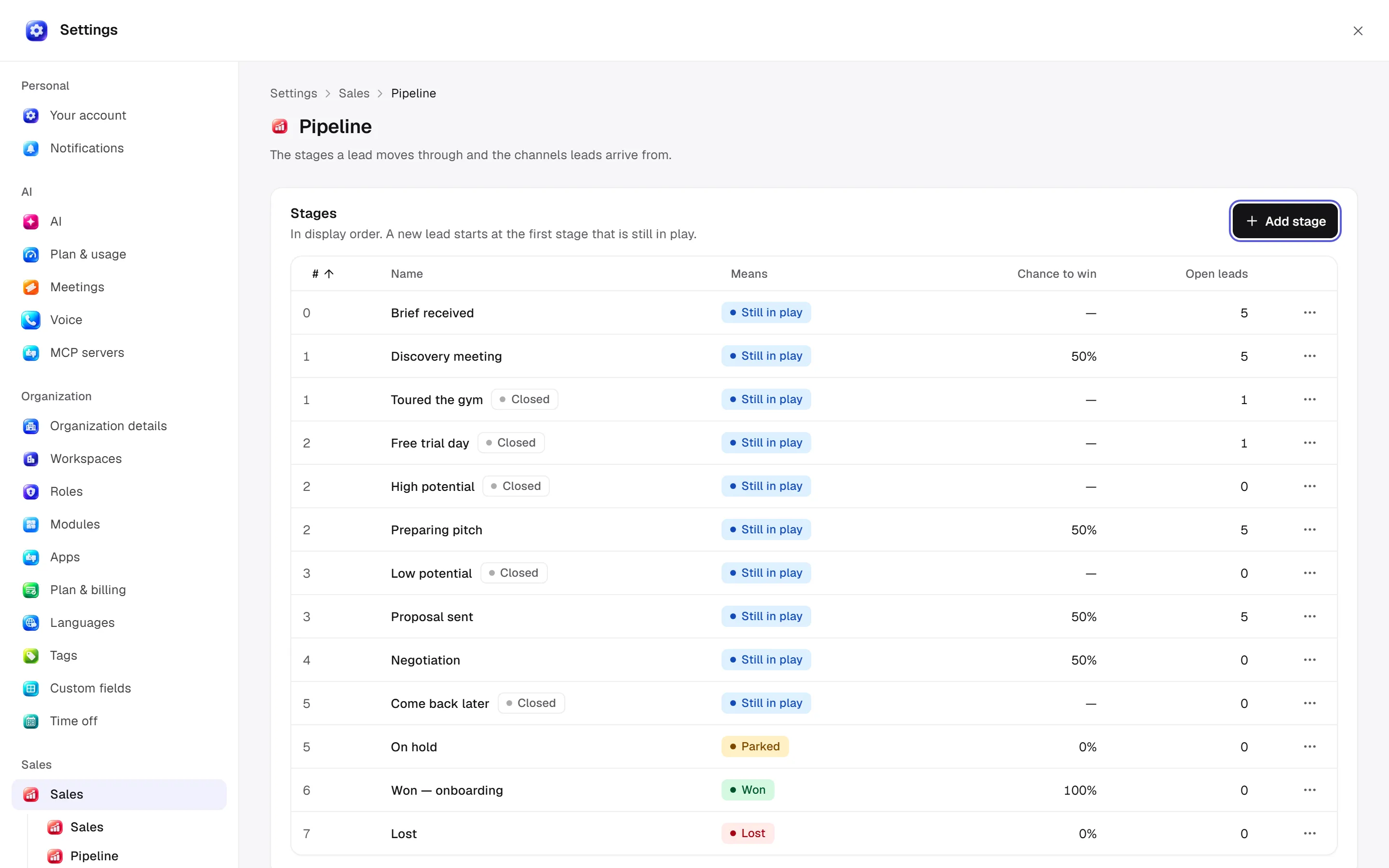The image size is (1389, 868).
Task: Open the Modules icon
Action: pyautogui.click(x=31, y=524)
